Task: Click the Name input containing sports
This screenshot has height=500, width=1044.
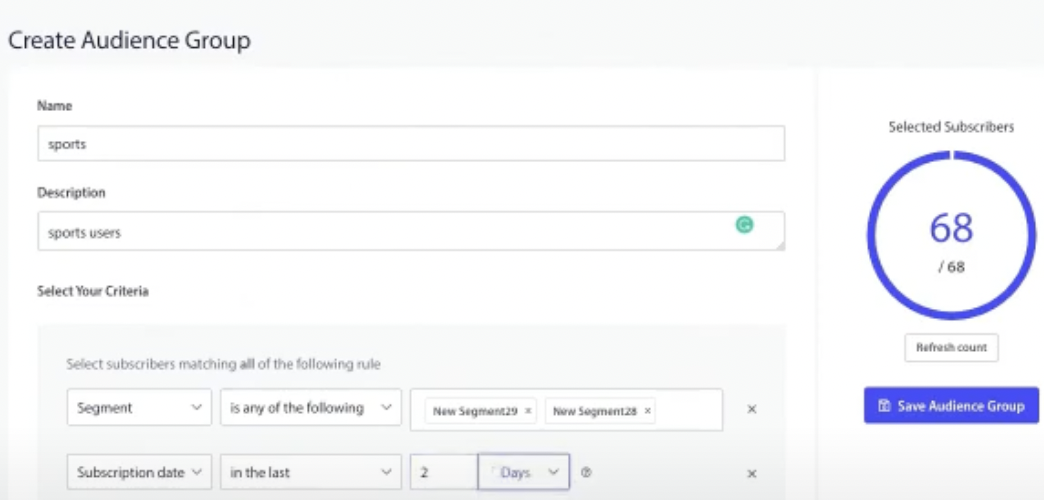Action: pos(411,143)
